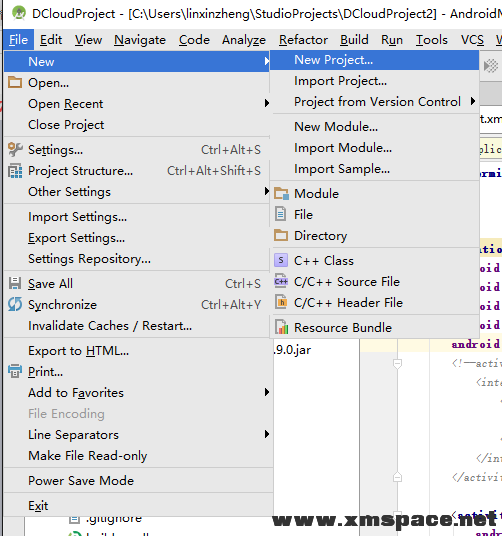The width and height of the screenshot is (502, 536).
Task: Click the Settings wrench icon
Action: [x=15, y=149]
